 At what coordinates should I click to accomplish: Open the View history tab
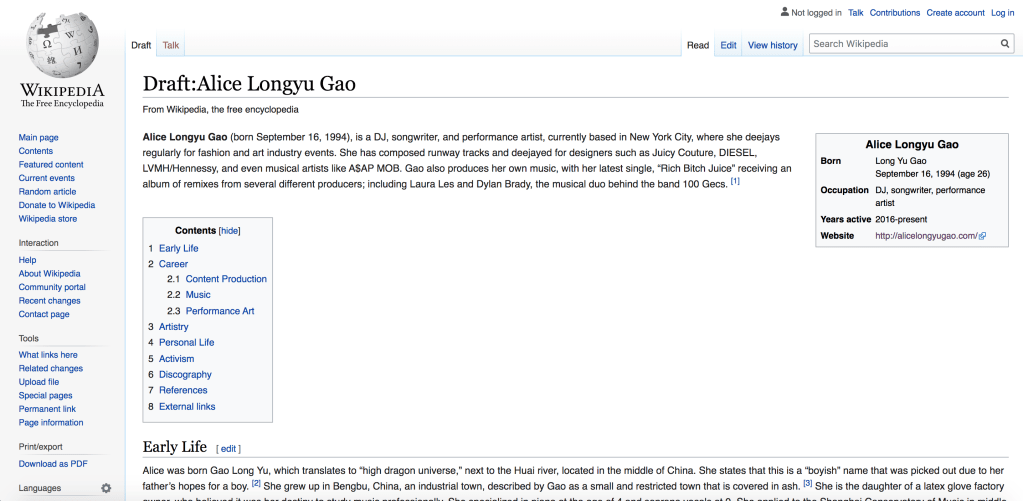(772, 45)
